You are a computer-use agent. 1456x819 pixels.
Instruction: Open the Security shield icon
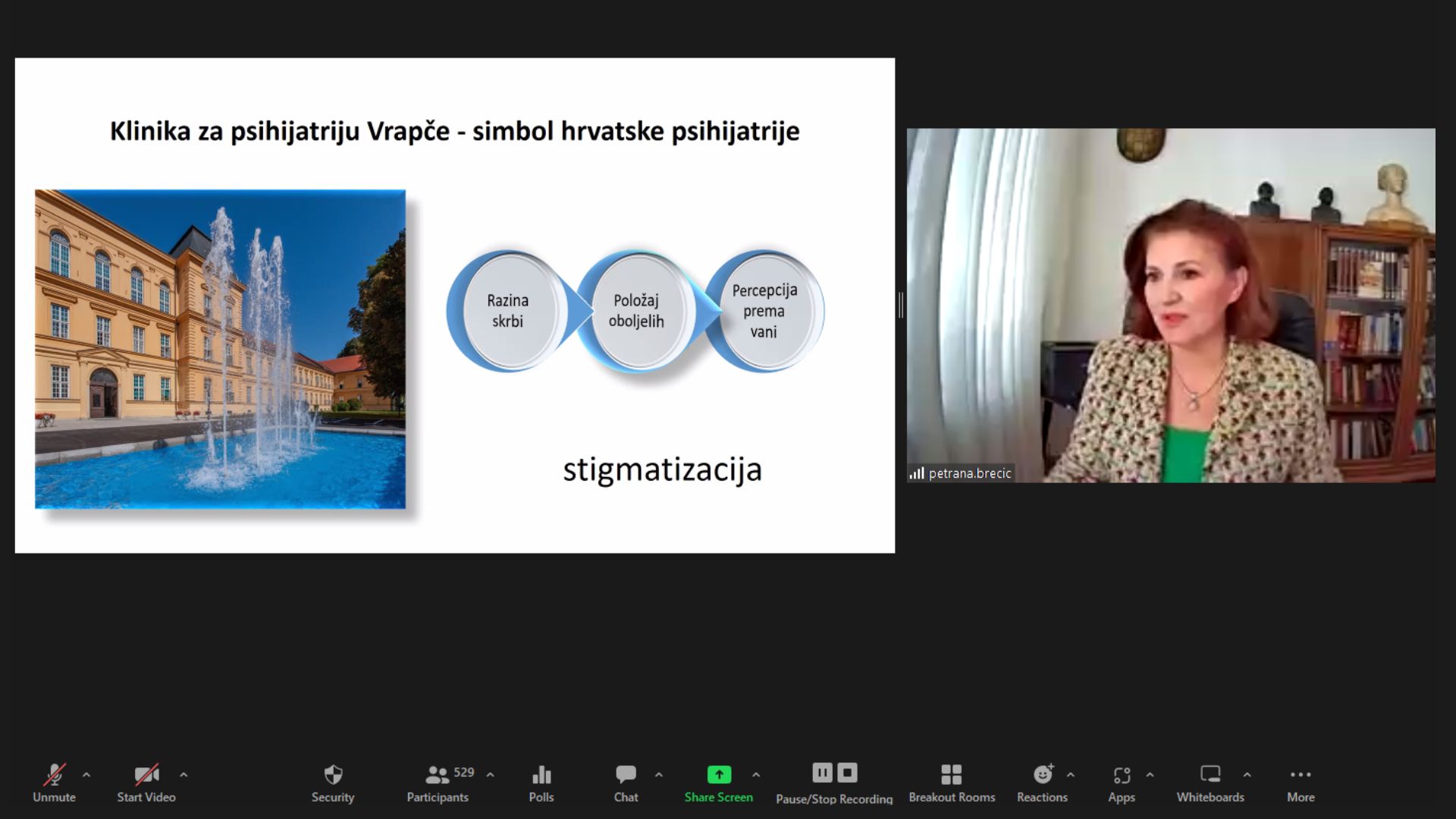(333, 774)
